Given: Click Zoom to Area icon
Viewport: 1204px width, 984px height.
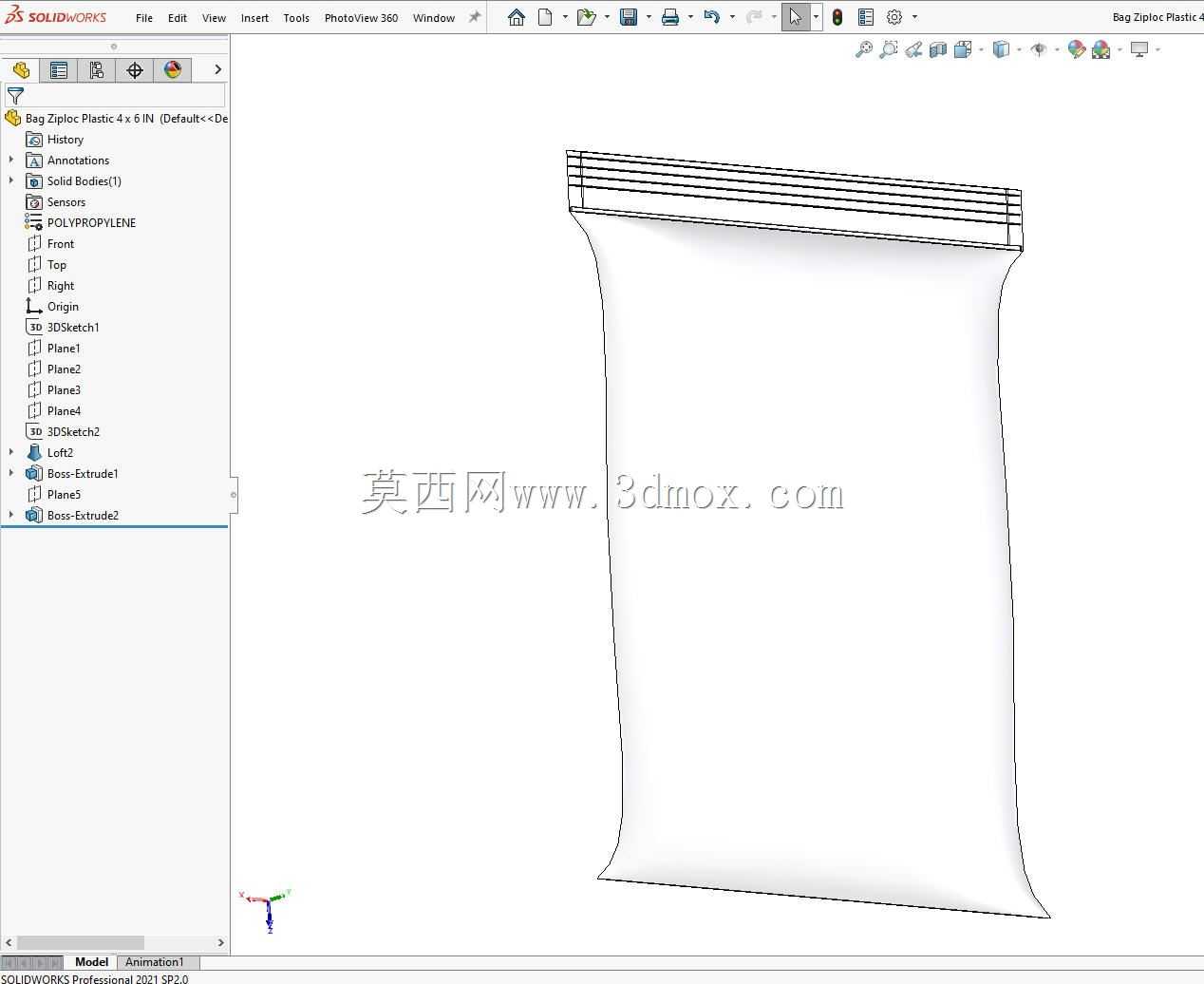Looking at the screenshot, I should pos(889,49).
